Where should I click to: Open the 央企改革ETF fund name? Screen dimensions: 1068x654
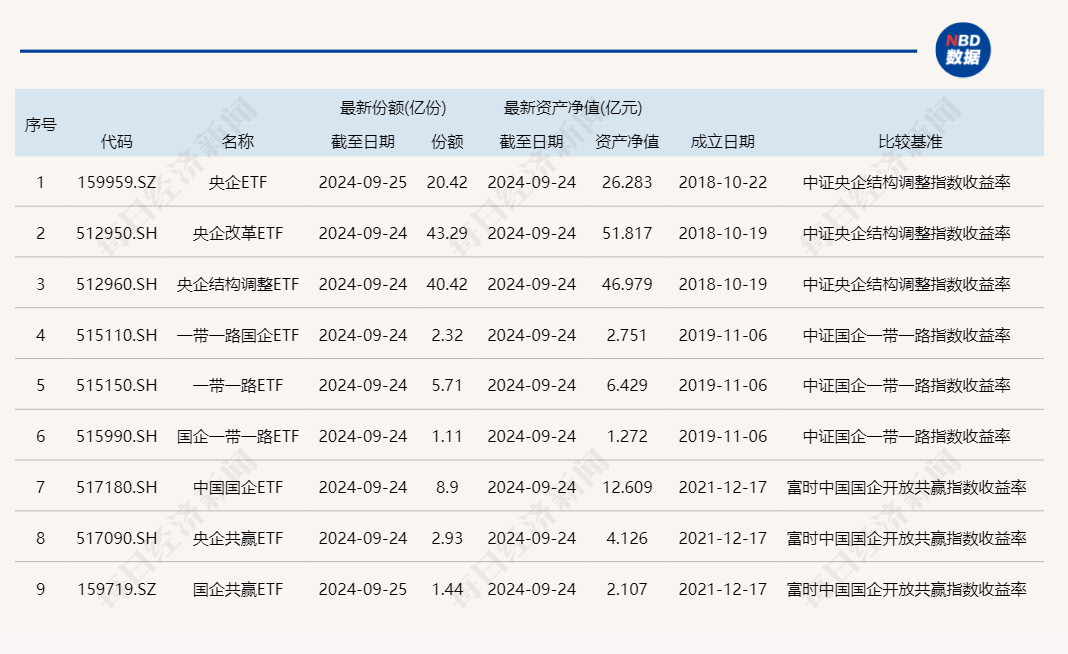coord(238,233)
